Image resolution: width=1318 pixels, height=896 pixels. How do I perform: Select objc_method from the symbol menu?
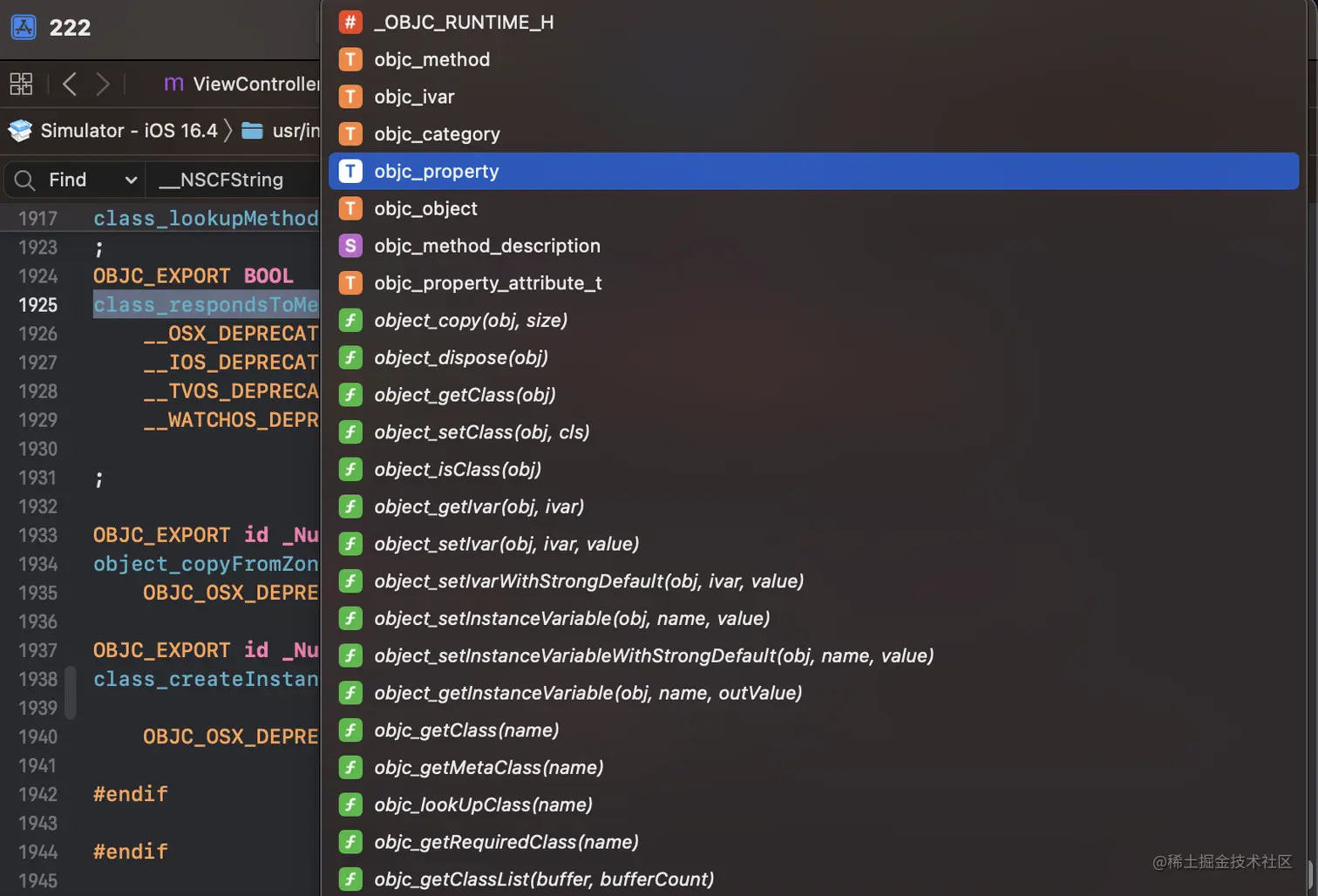pos(813,59)
